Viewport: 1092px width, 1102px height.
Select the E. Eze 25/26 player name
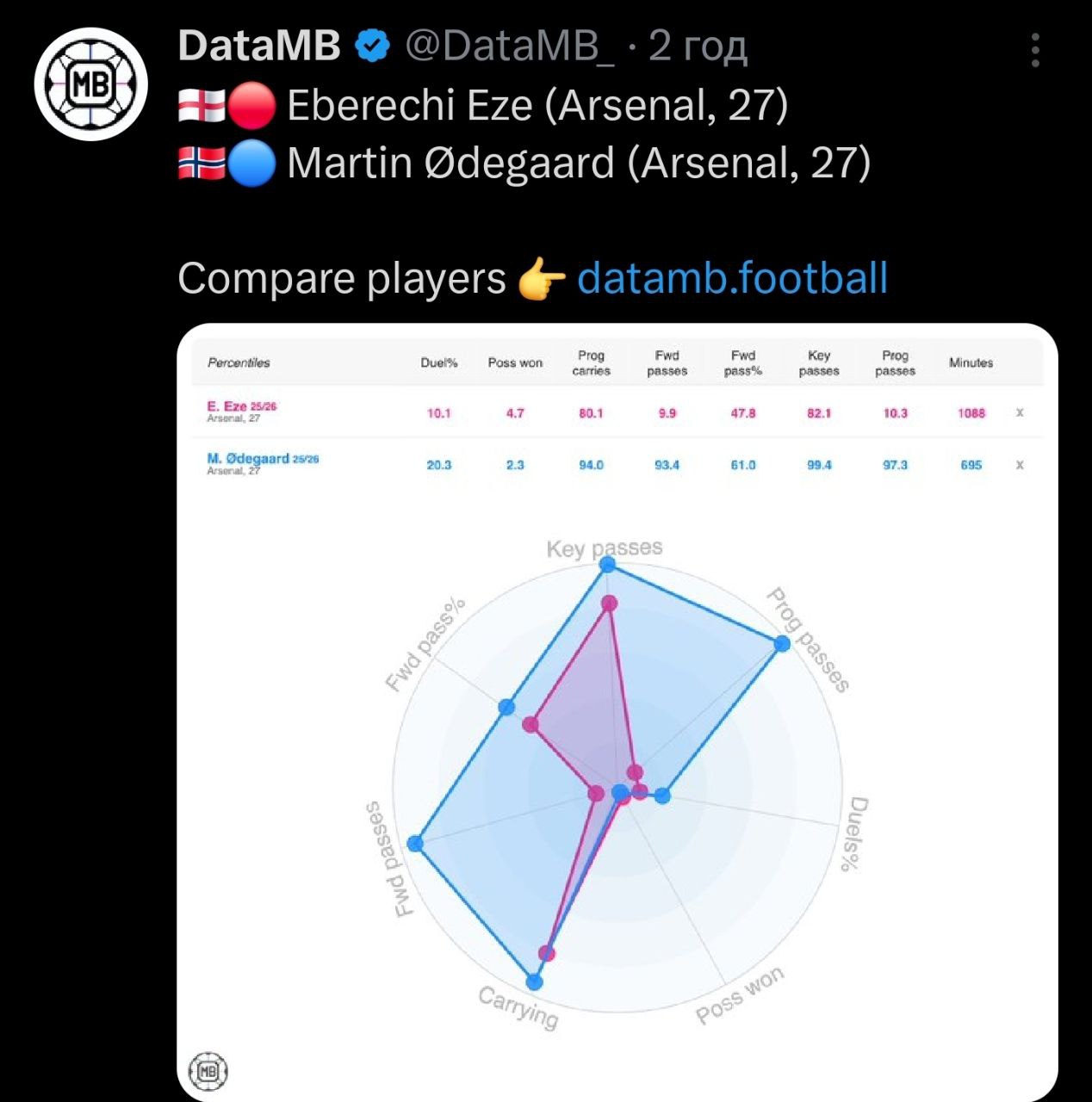pos(241,406)
